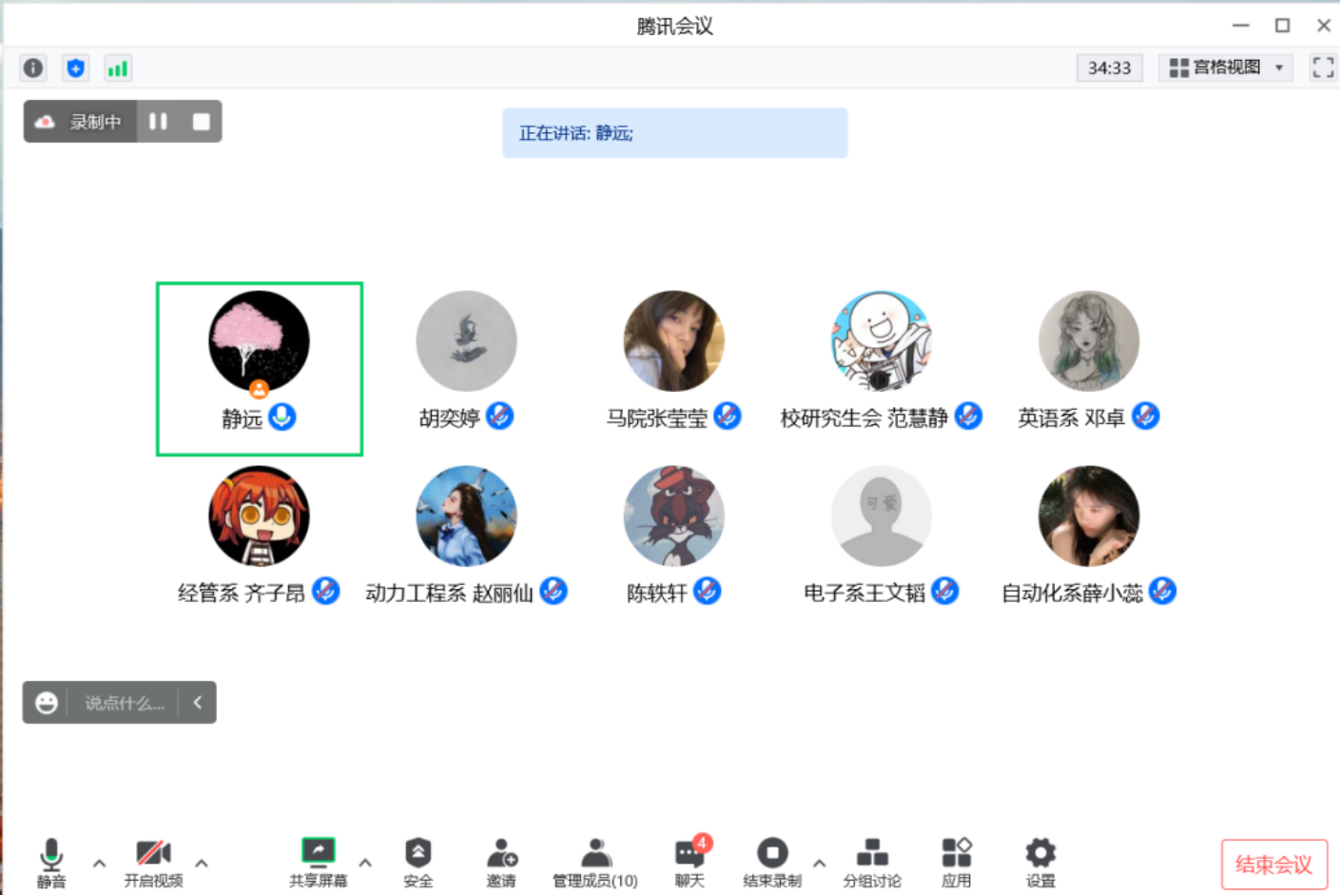Open the meeting info icon
This screenshot has width=1341, height=896.
click(33, 68)
